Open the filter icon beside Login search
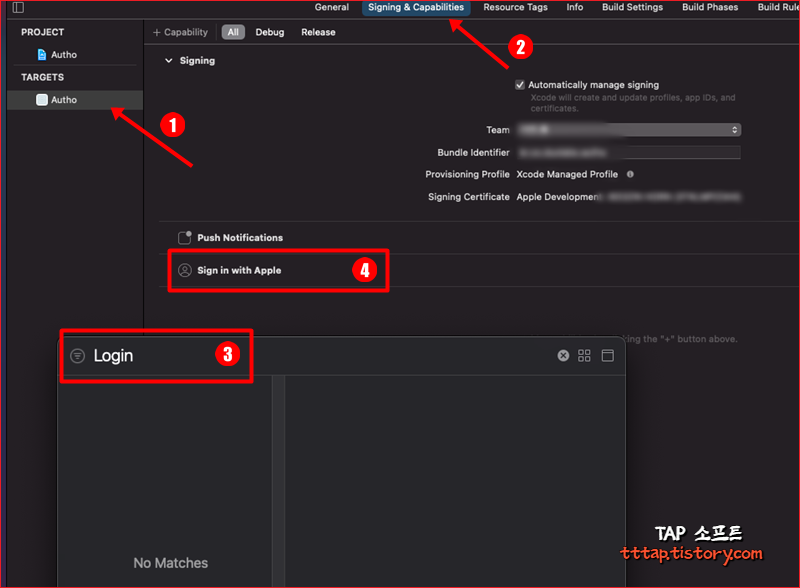 78,356
